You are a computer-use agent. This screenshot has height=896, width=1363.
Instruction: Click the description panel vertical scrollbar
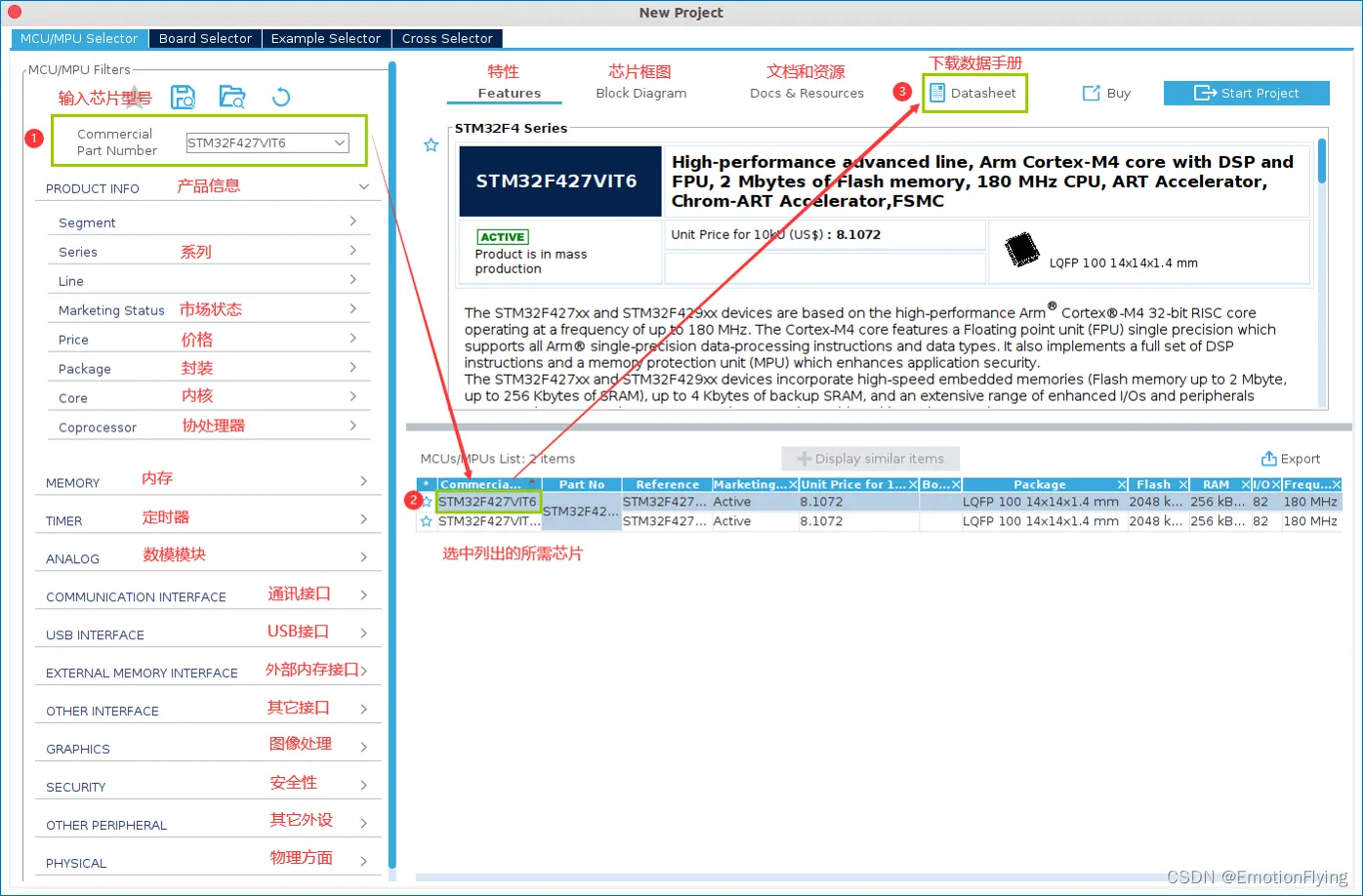point(1322,161)
